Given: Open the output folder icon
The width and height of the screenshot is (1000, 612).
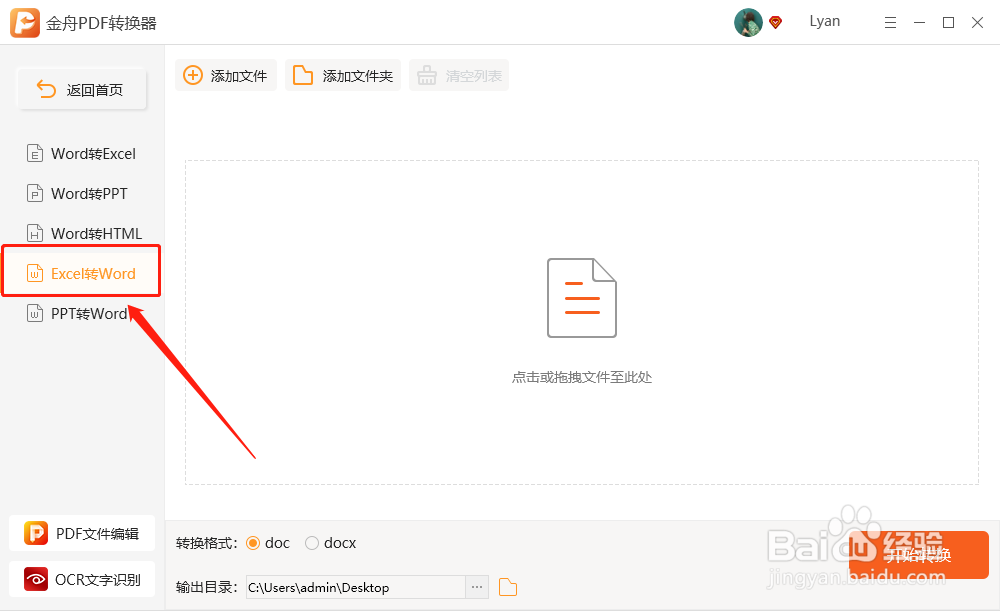Looking at the screenshot, I should pos(507,587).
